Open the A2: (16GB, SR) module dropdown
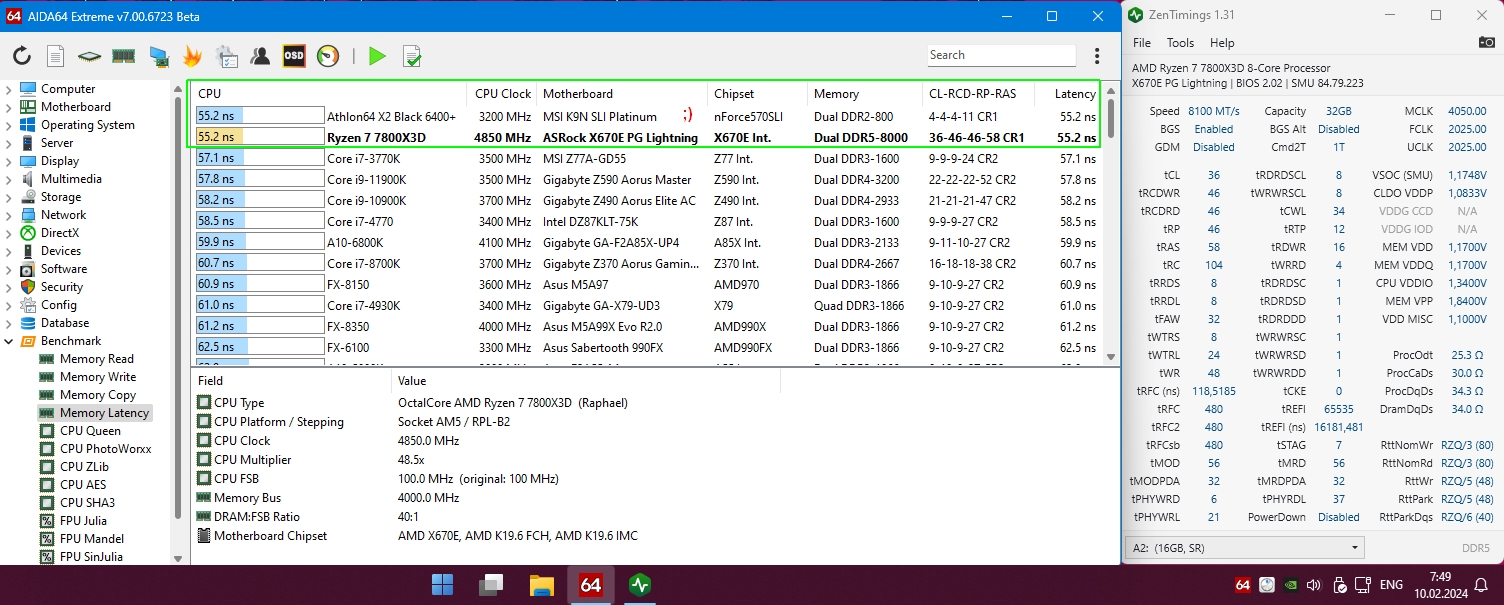1504x605 pixels. pyautogui.click(x=1245, y=548)
